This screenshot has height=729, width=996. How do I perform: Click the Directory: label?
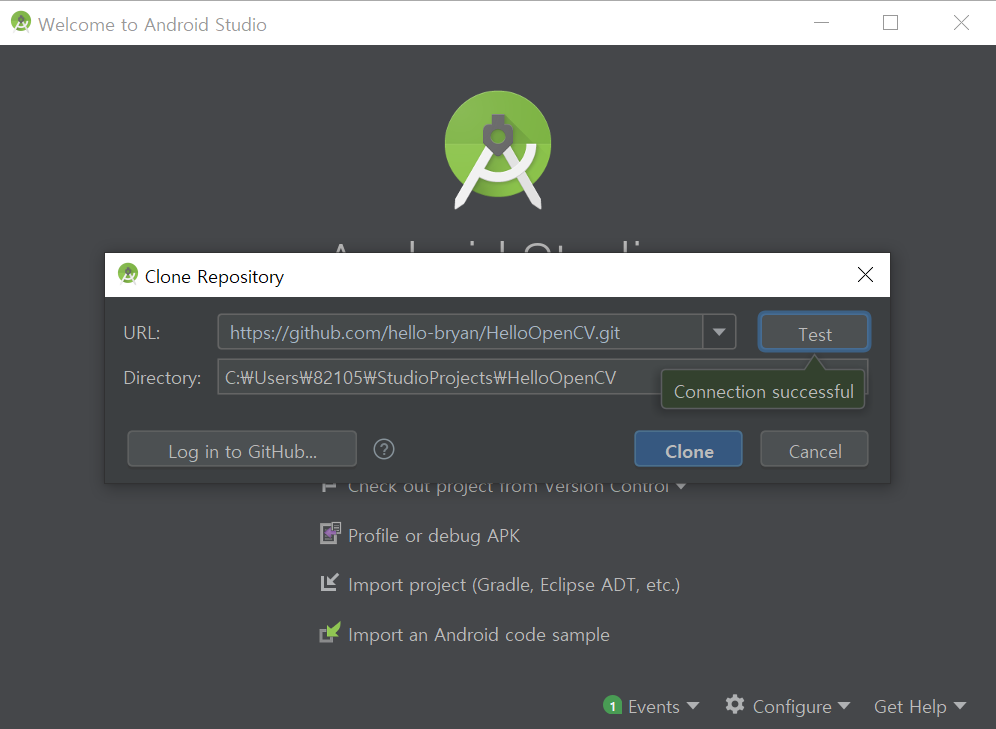coord(162,377)
